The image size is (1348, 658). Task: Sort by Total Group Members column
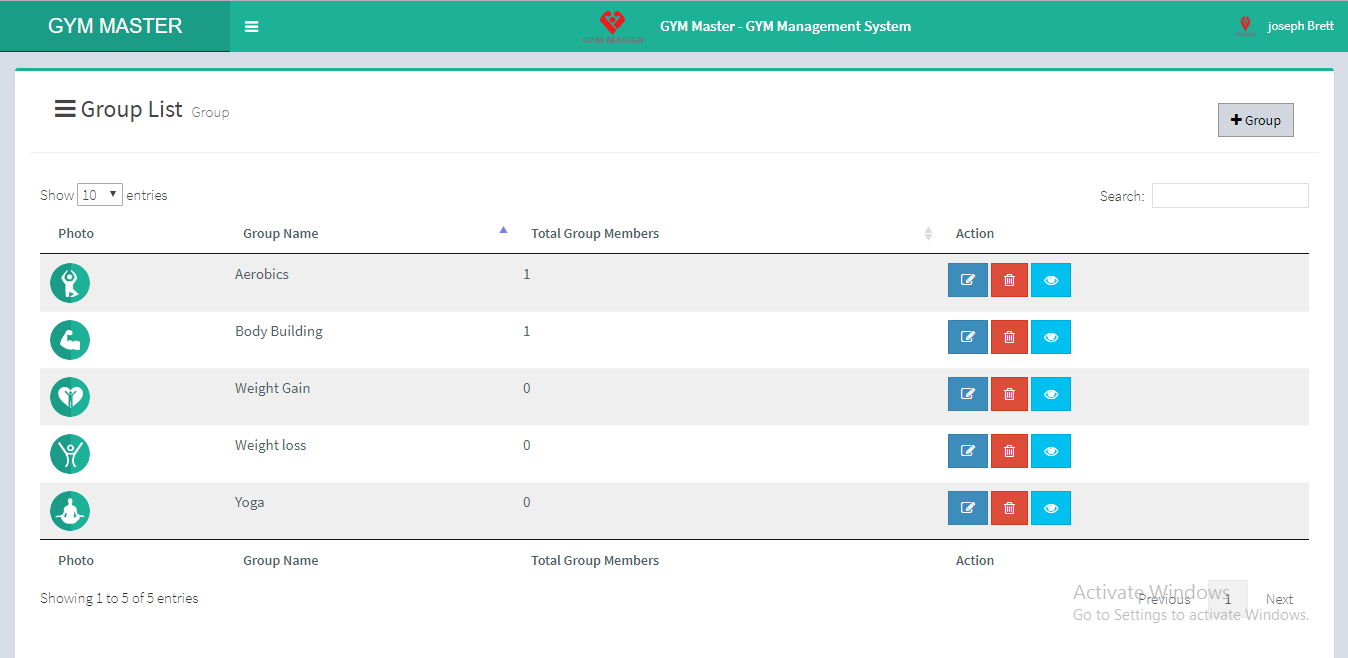[x=595, y=233]
